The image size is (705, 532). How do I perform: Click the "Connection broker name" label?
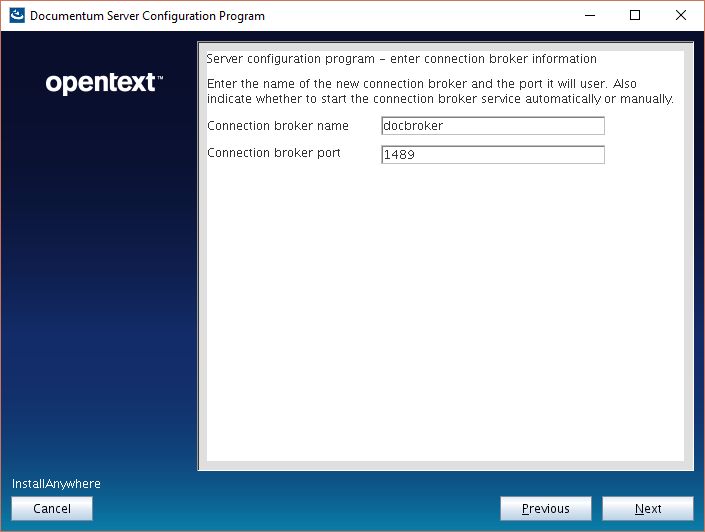point(277,126)
